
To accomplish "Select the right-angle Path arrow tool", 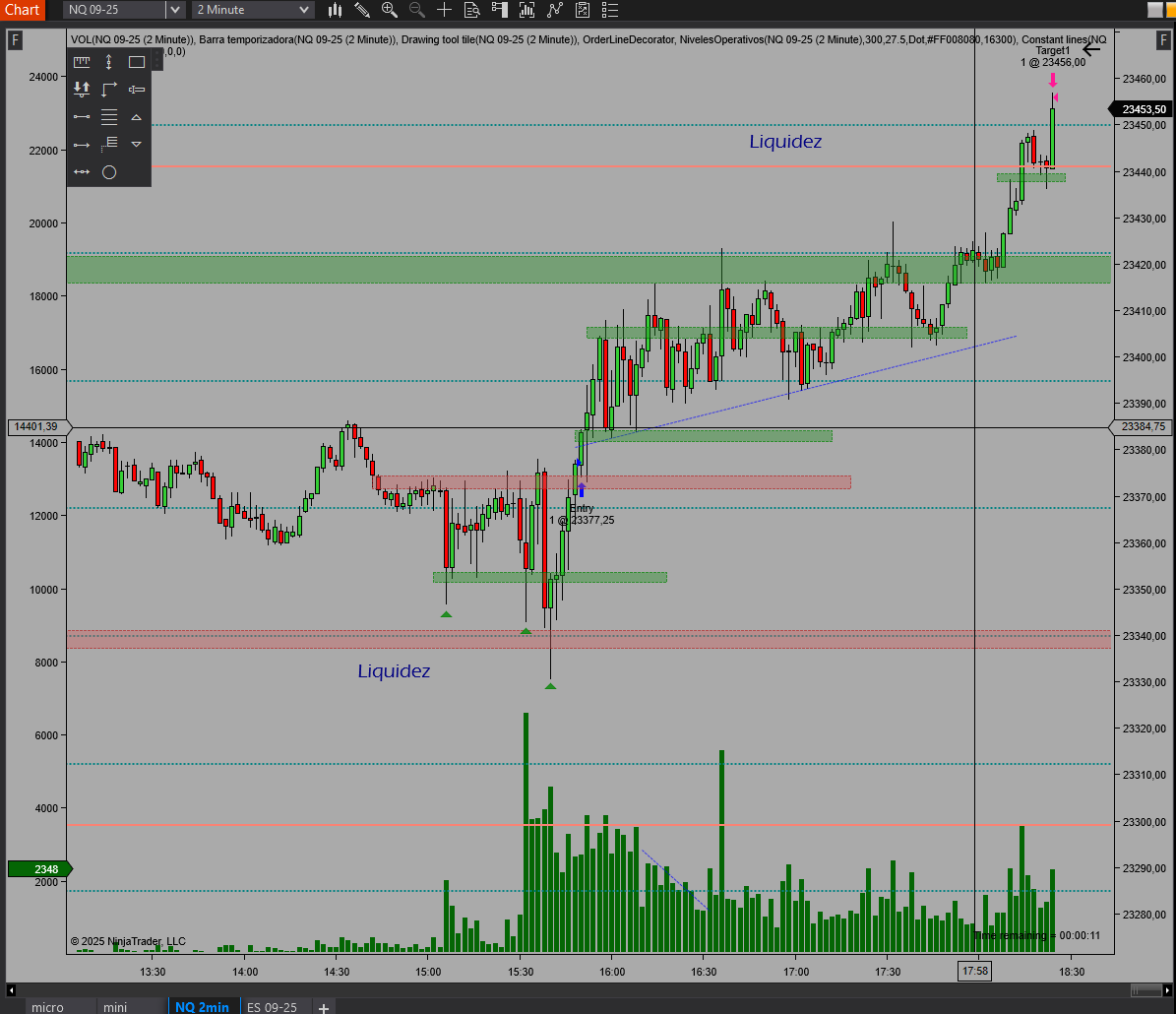I will (x=109, y=90).
